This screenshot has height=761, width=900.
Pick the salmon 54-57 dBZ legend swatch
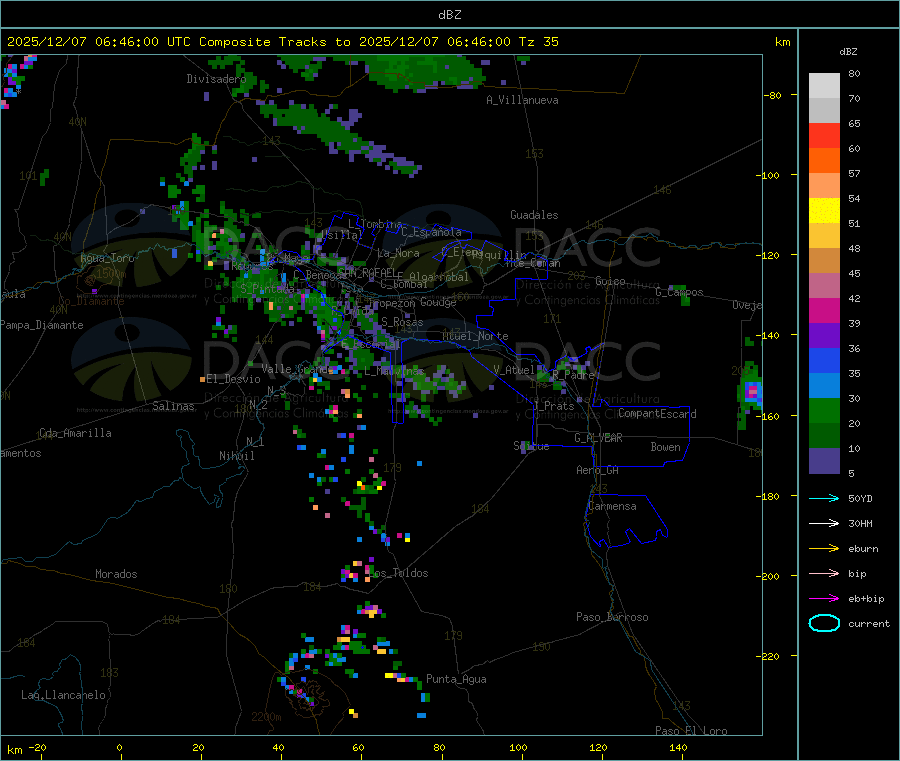pos(824,185)
